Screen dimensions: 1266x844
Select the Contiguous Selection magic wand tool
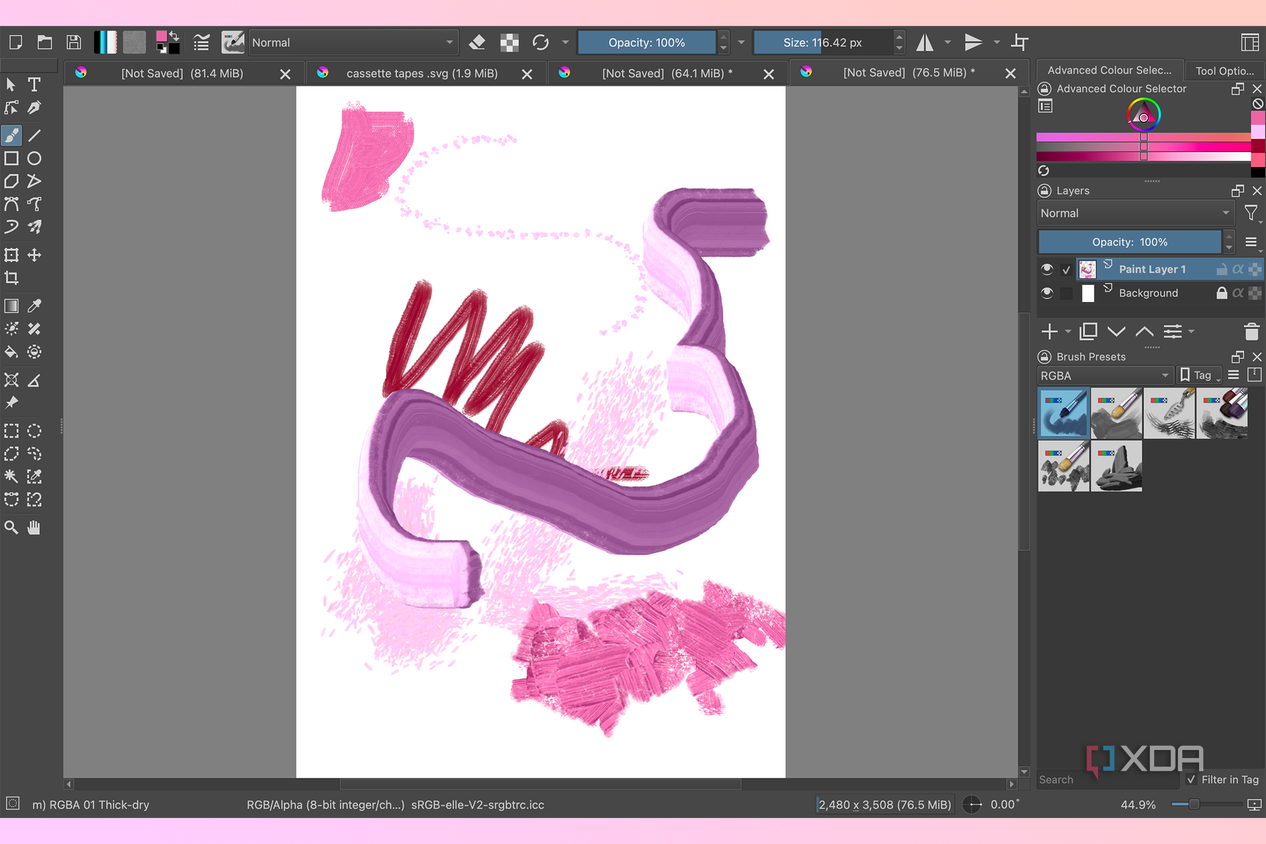point(12,477)
